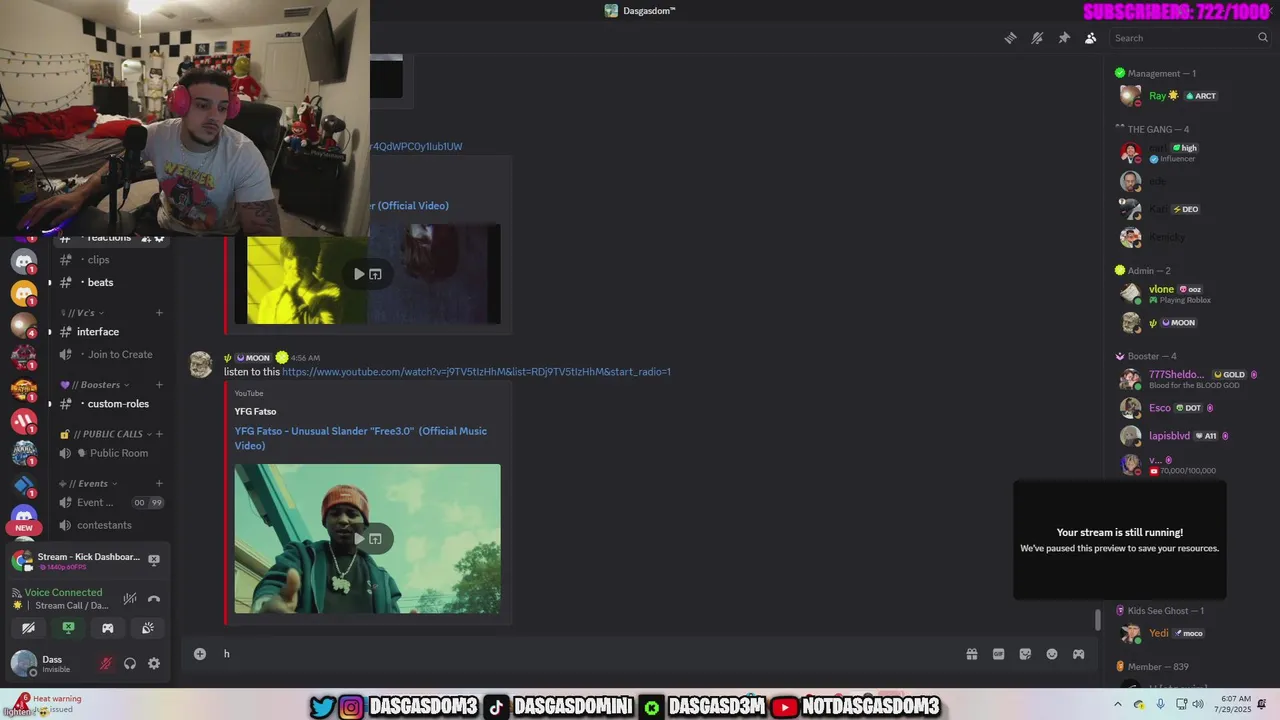Open Windows volume control
The image size is (1280, 720).
click(1199, 704)
